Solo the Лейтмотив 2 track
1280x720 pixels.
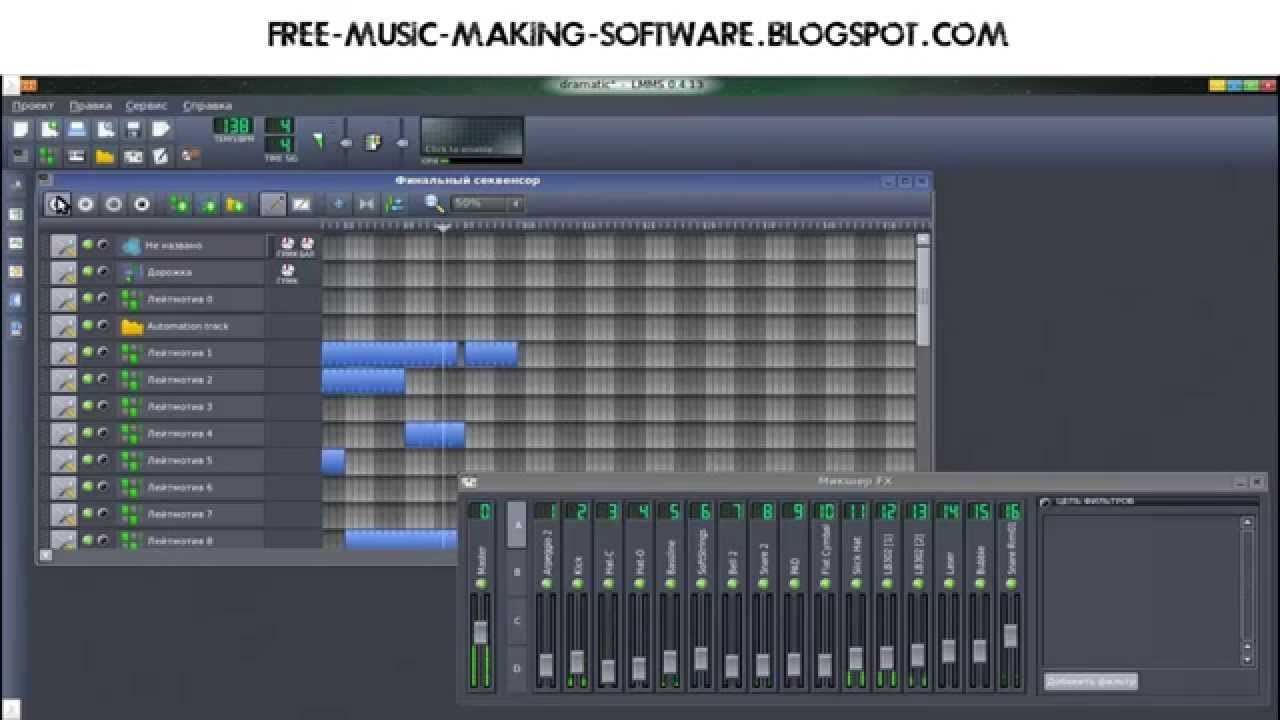coord(102,379)
